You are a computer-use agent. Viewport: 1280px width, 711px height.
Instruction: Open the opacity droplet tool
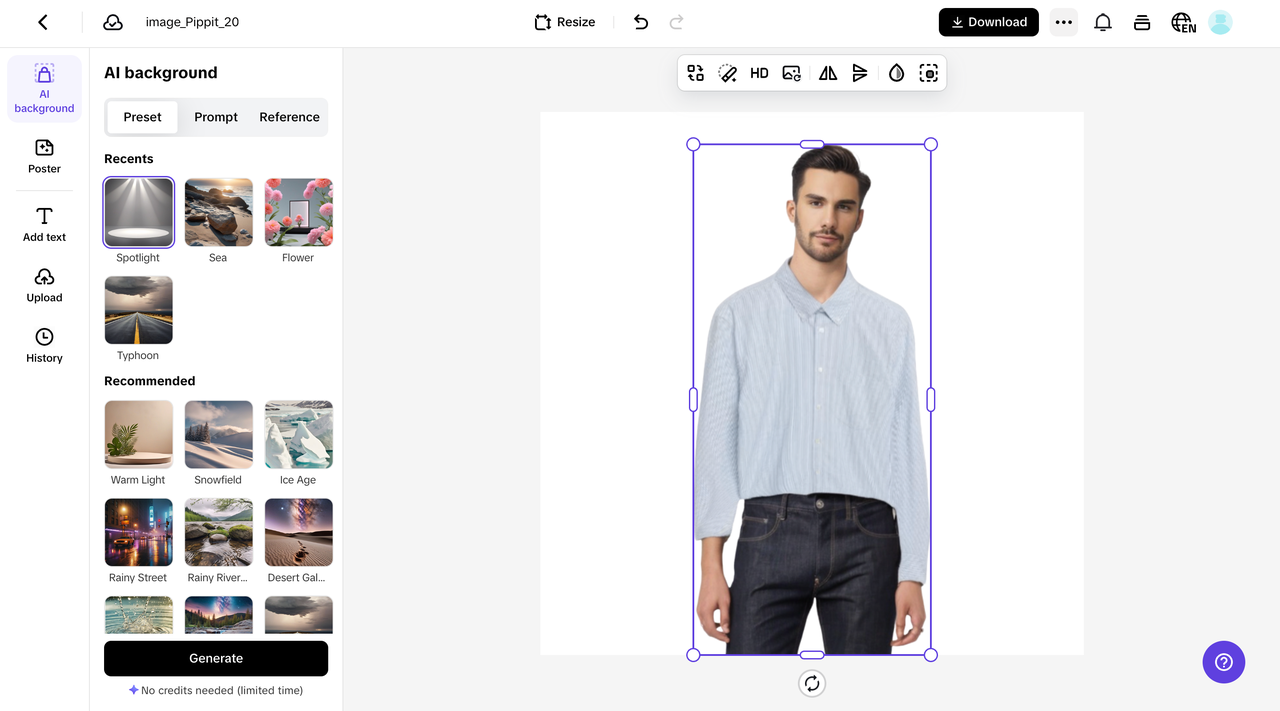(896, 73)
